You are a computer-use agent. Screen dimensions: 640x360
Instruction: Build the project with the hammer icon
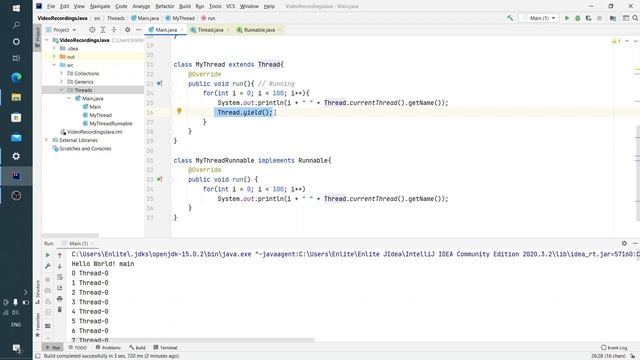[x=510, y=18]
